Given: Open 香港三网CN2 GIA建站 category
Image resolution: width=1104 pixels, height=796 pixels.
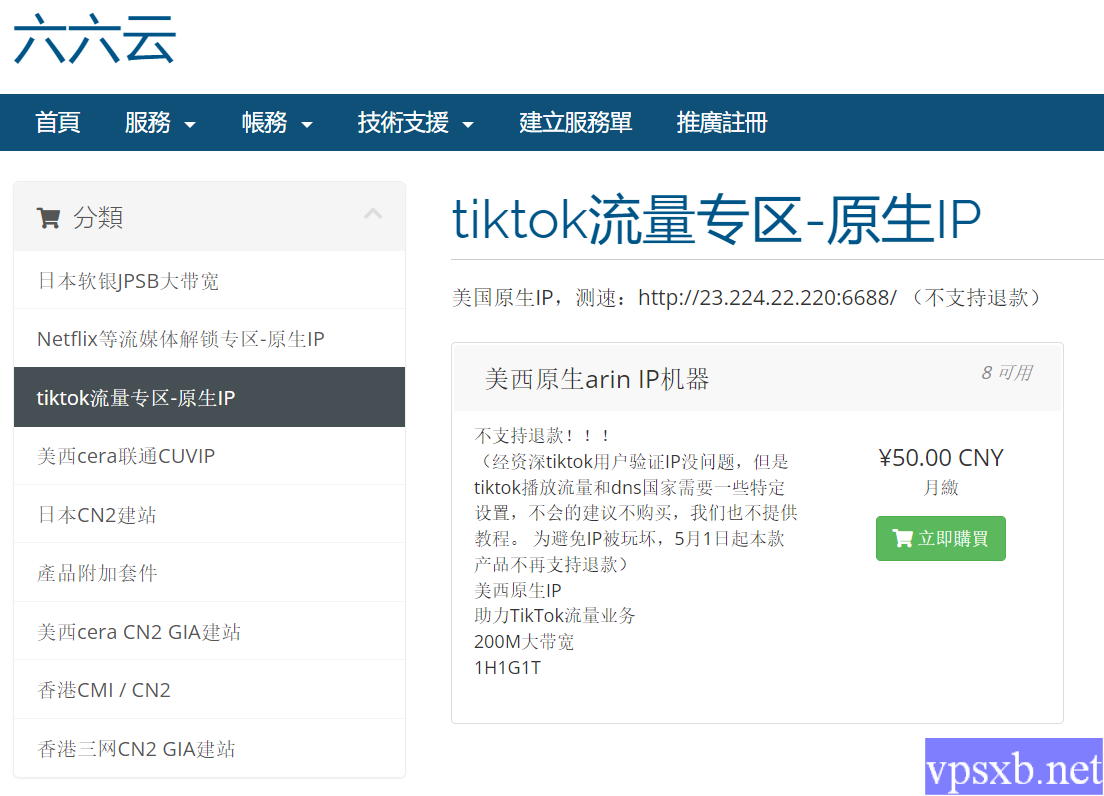Looking at the screenshot, I should [136, 749].
